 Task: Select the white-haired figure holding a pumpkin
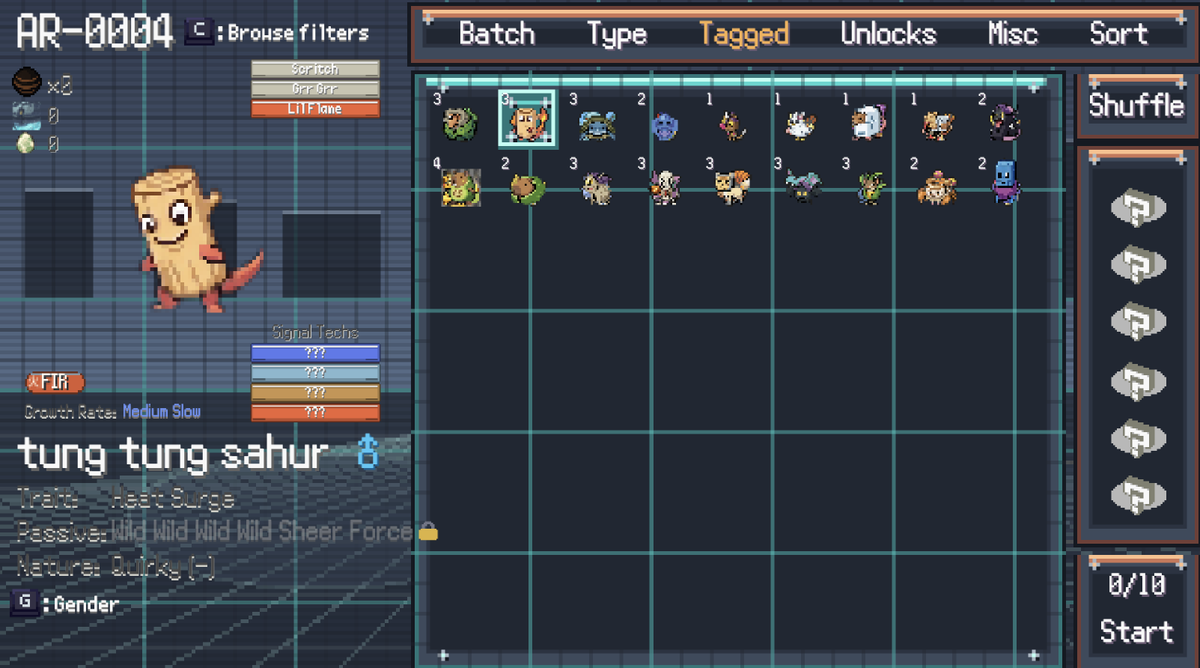click(x=664, y=187)
